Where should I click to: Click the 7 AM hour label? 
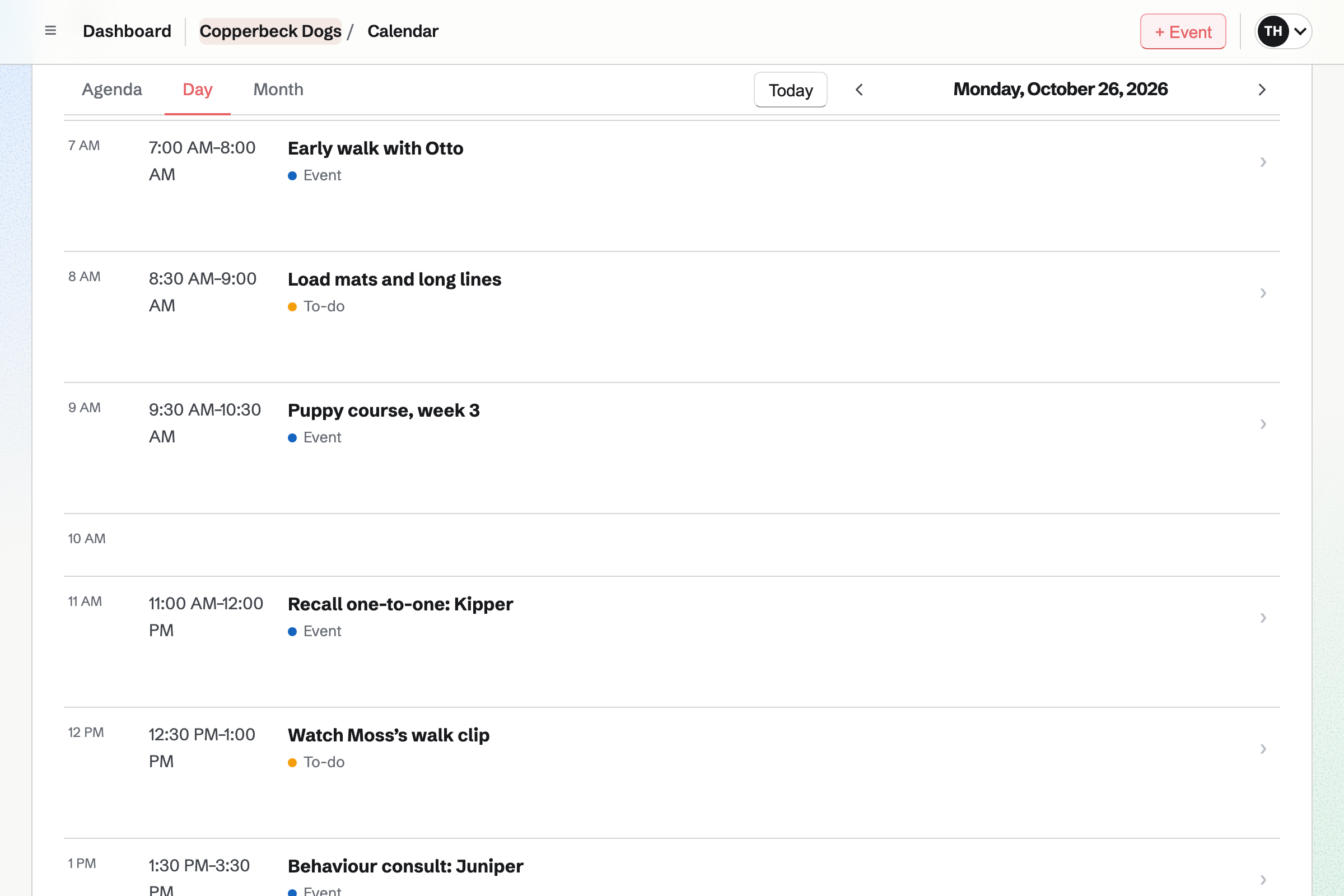84,146
